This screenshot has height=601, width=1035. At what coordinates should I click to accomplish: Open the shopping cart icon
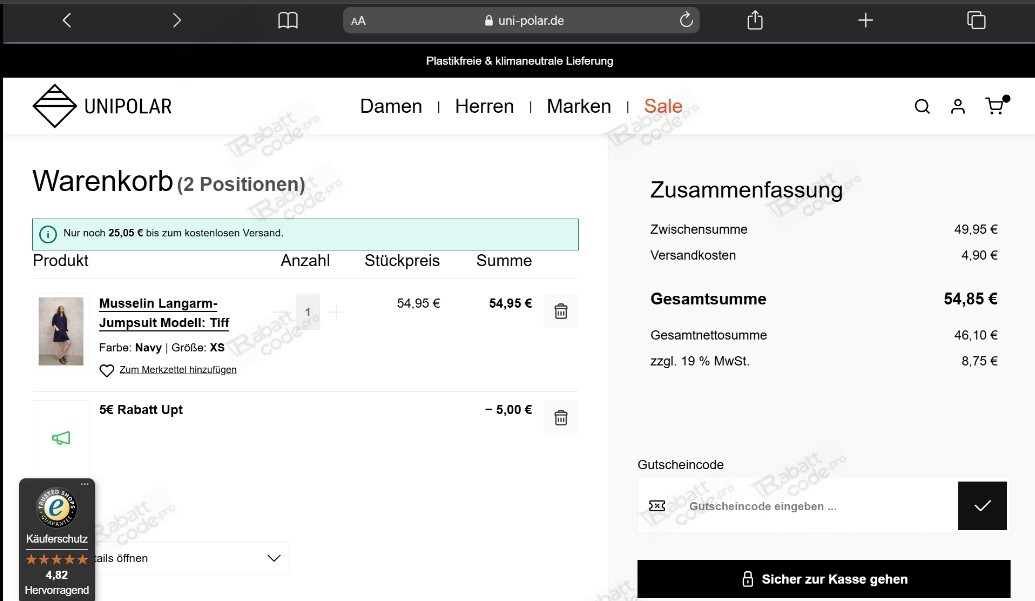coord(995,106)
